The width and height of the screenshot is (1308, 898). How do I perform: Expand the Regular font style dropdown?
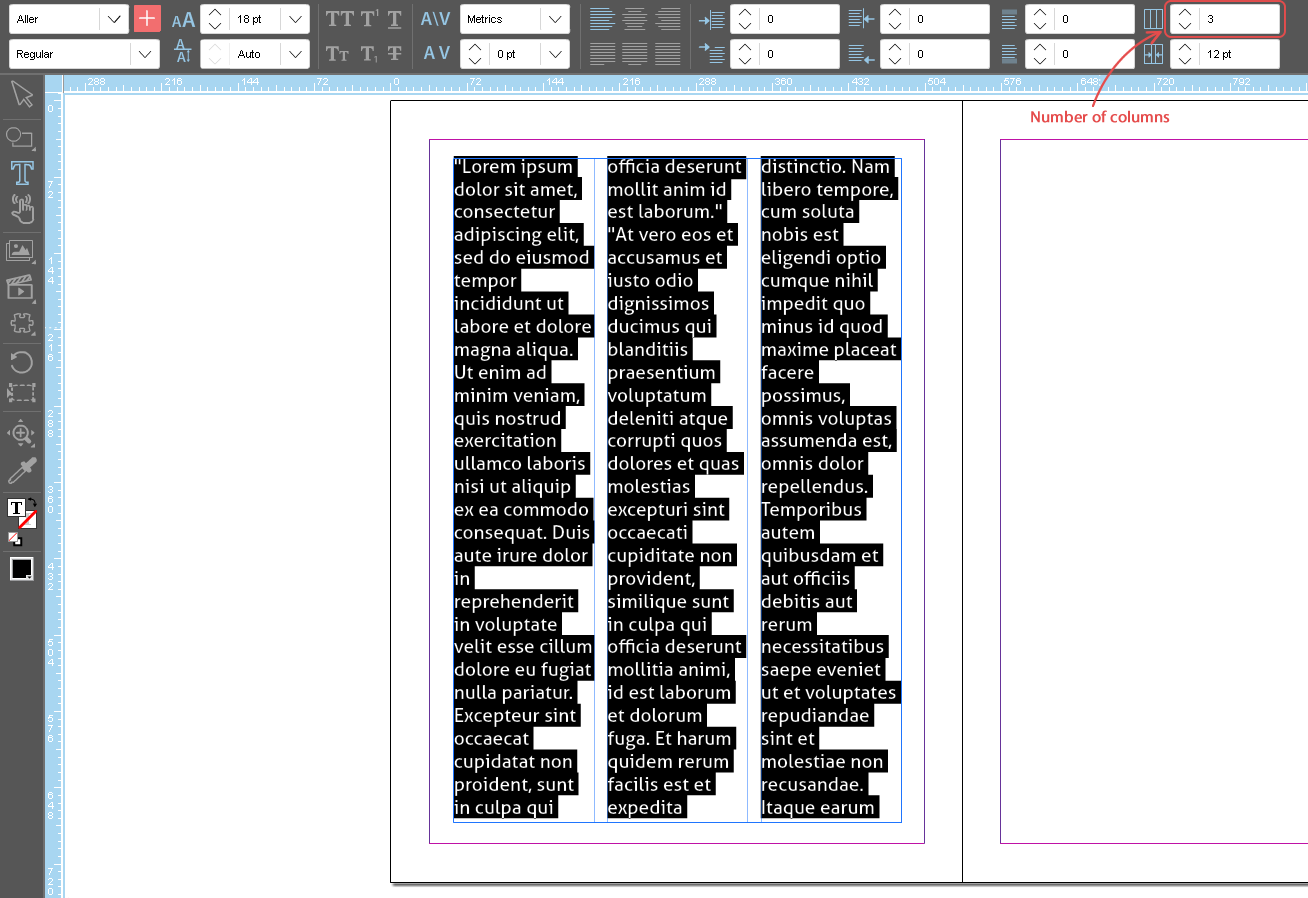pos(145,54)
